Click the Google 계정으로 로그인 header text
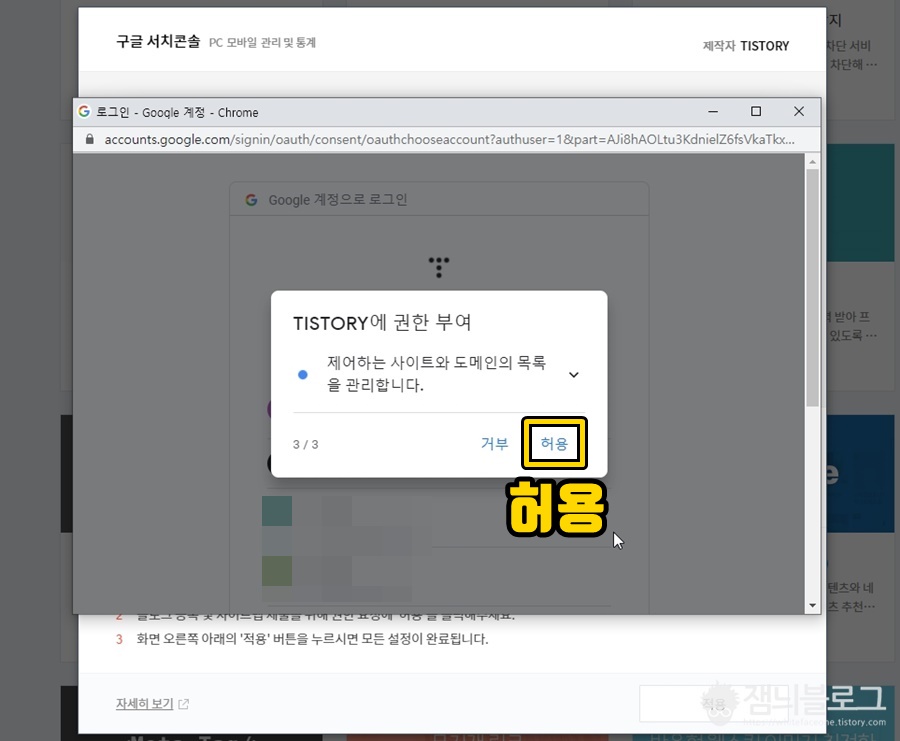The width and height of the screenshot is (900, 741). 338,200
